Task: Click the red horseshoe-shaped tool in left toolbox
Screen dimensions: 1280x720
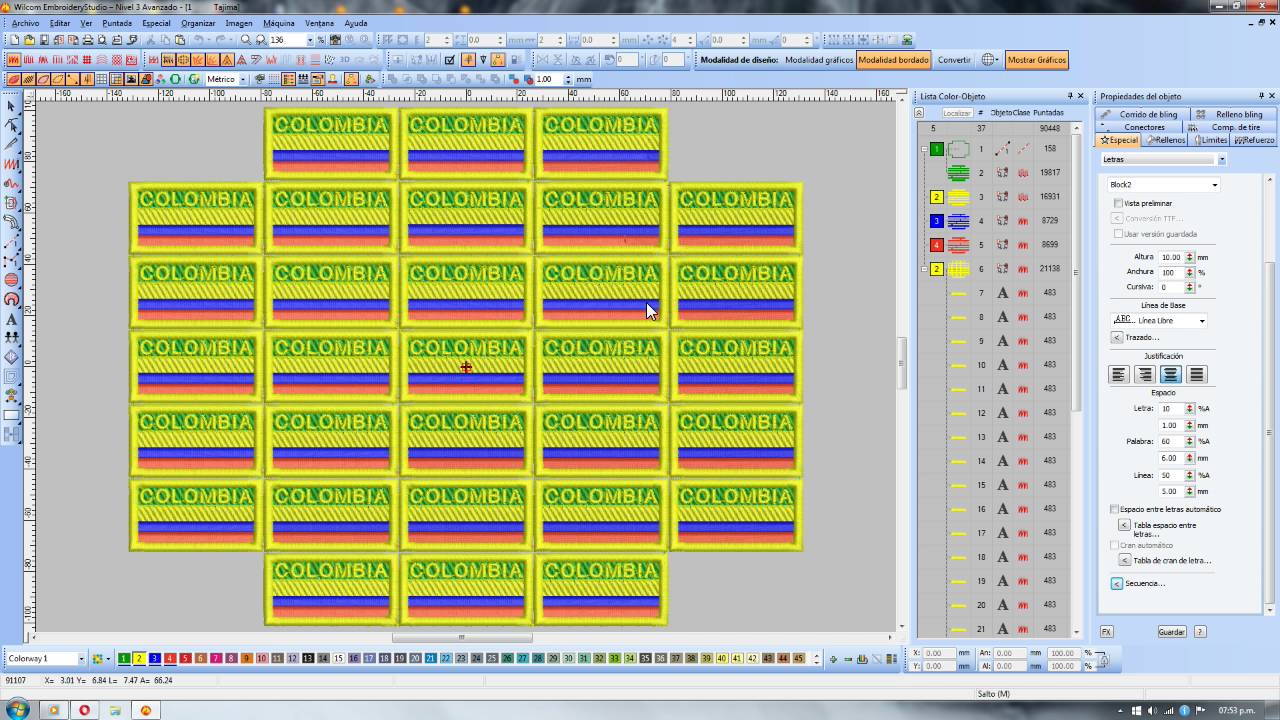Action: 12,299
